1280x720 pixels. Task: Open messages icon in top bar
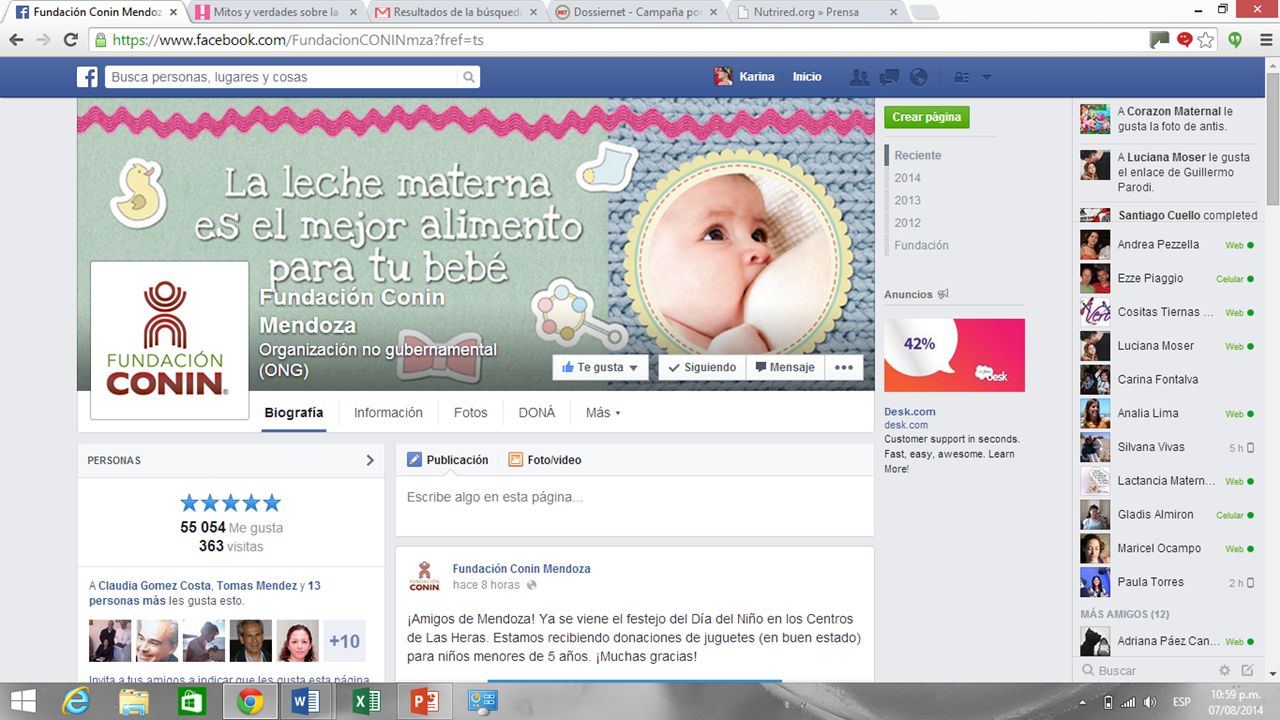click(x=889, y=77)
